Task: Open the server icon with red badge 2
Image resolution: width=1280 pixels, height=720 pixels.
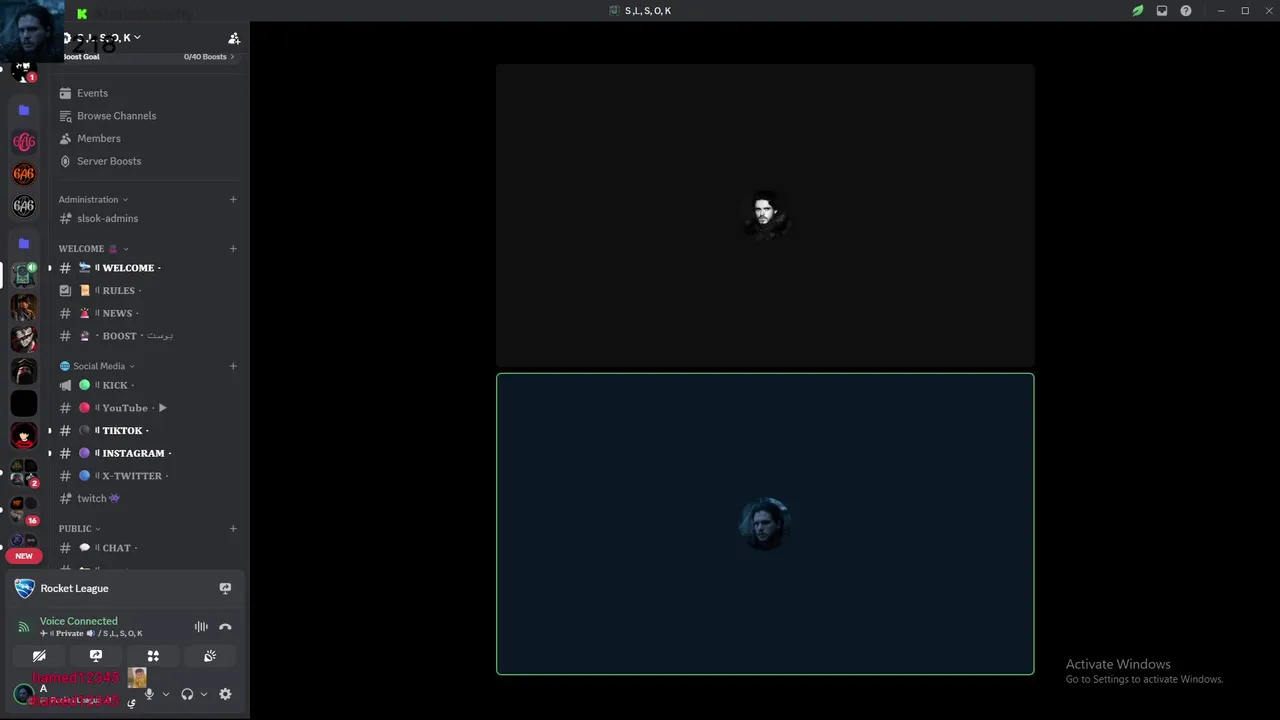Action: click(24, 473)
